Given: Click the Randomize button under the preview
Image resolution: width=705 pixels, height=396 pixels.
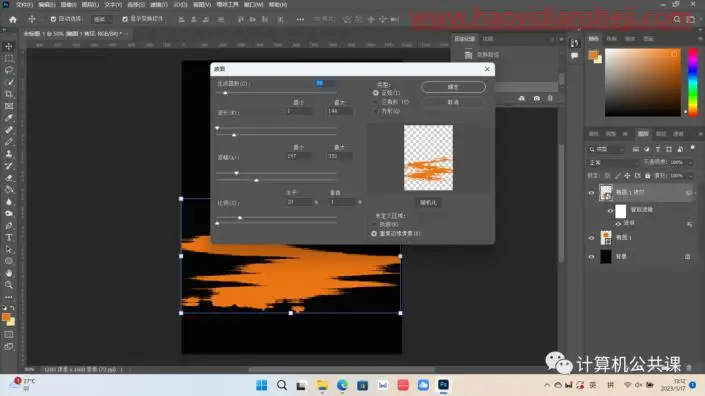Looking at the screenshot, I should tap(428, 203).
